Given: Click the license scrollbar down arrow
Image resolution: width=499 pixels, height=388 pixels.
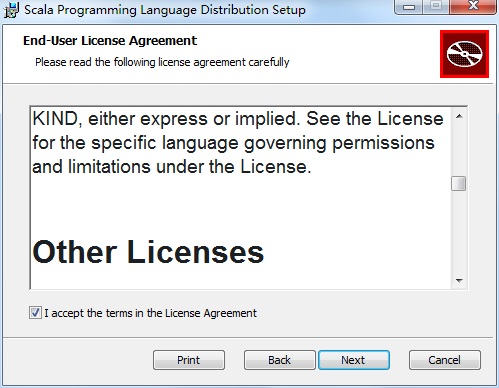Looking at the screenshot, I should click(x=459, y=281).
